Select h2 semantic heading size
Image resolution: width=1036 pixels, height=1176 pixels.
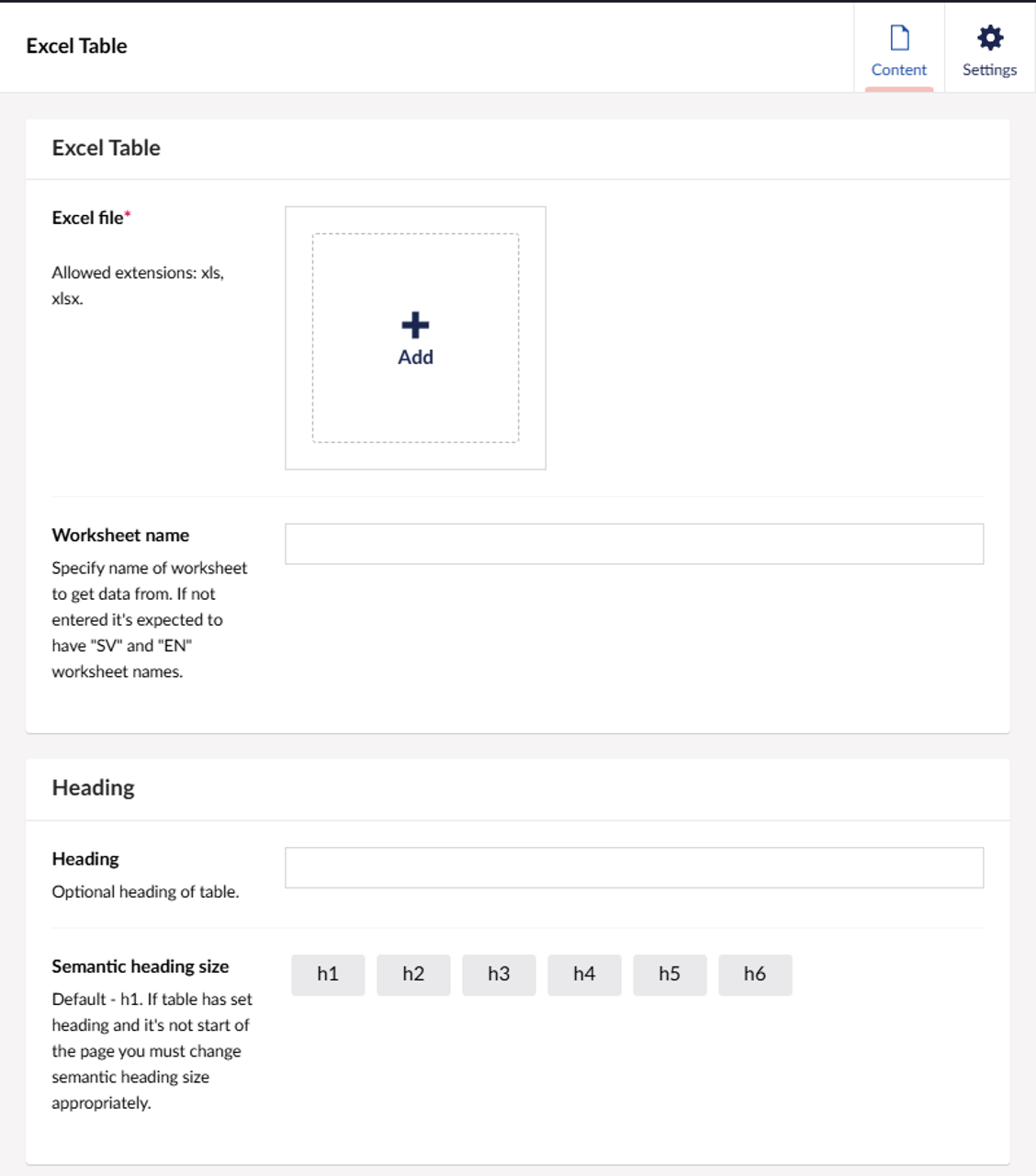tap(413, 974)
